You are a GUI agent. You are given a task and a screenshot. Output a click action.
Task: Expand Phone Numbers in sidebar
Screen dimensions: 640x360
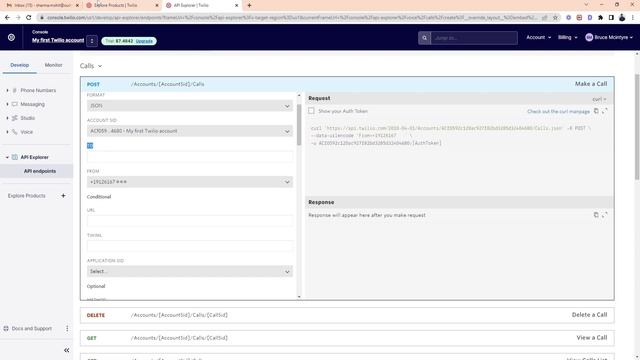(7, 90)
